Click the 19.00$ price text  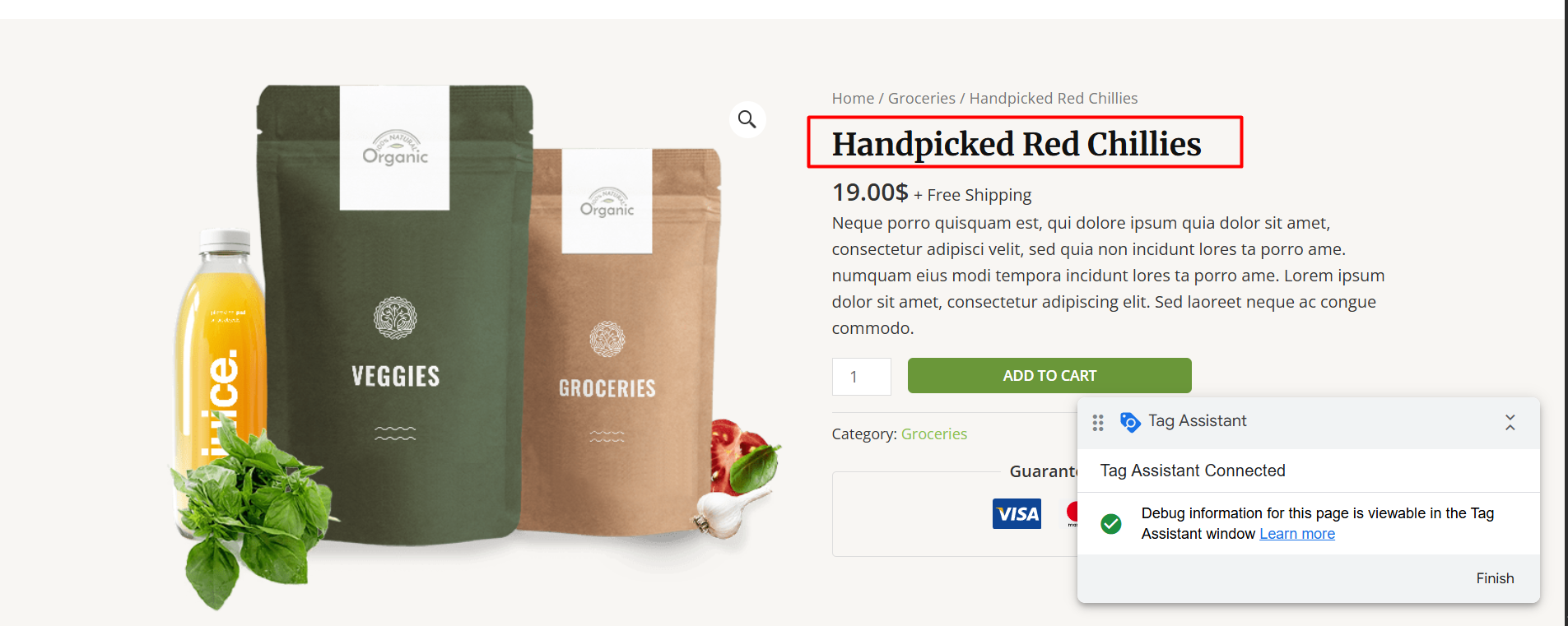tap(870, 192)
